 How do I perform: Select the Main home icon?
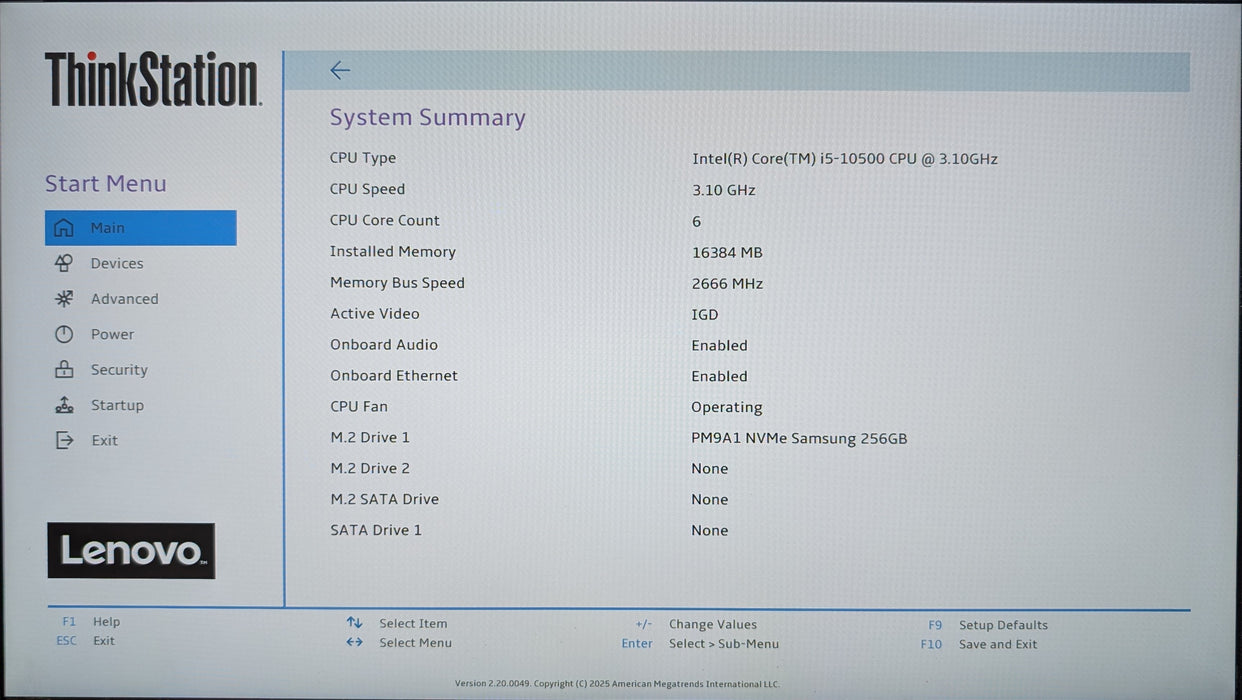(64, 228)
